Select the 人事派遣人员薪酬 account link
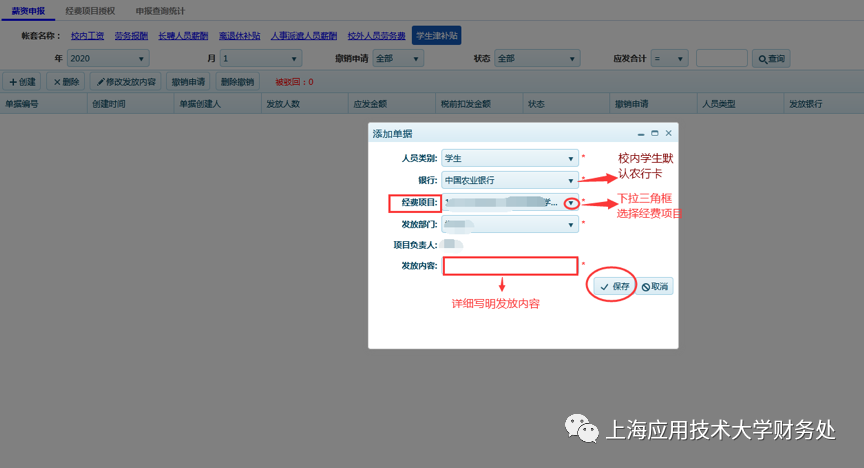864x468 pixels. click(304, 36)
